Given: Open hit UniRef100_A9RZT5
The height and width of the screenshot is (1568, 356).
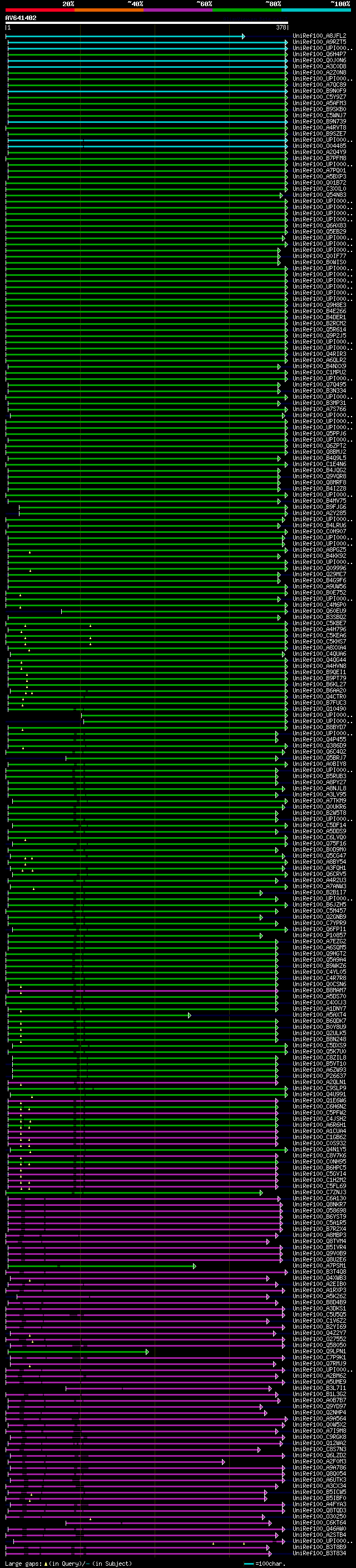Looking at the screenshot, I should [x=319, y=42].
